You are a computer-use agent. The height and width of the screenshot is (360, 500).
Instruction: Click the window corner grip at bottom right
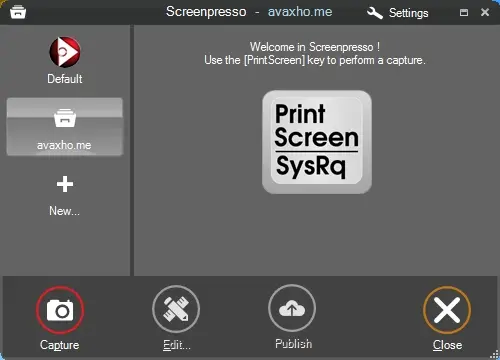[494, 354]
